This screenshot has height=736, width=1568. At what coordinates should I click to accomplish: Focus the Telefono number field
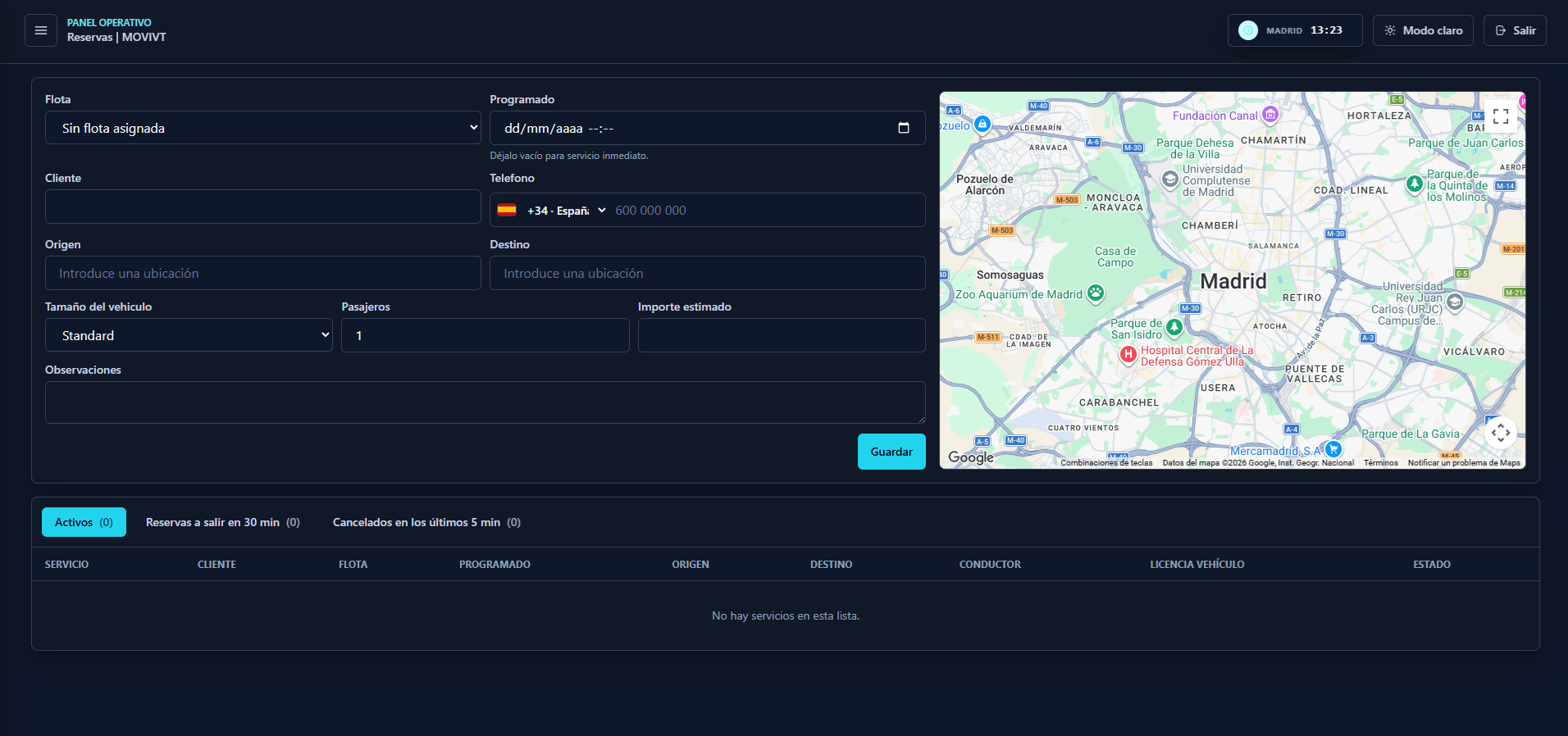coord(766,211)
